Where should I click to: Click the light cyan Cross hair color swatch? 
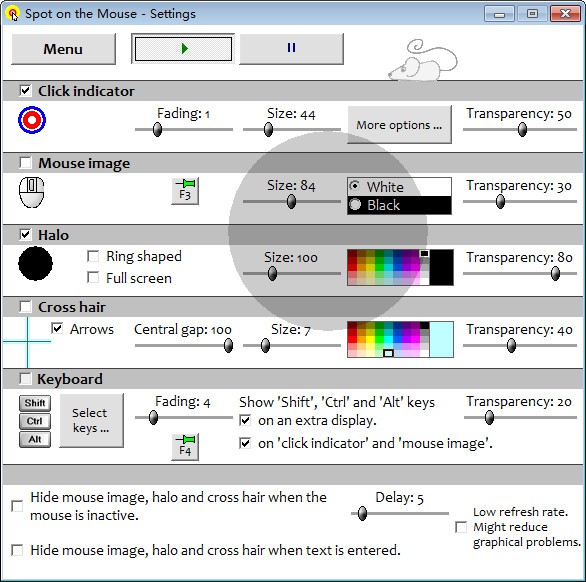click(441, 339)
